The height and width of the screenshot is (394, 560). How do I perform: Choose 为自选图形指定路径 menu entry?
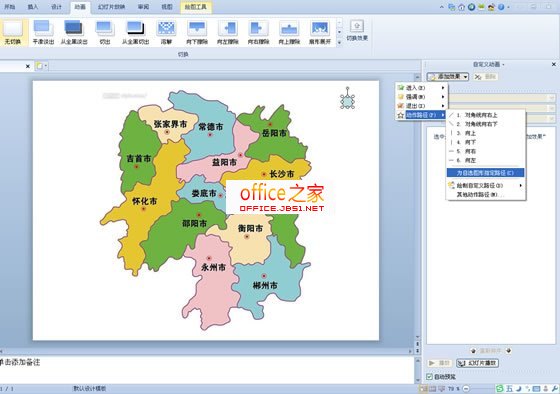(485, 173)
